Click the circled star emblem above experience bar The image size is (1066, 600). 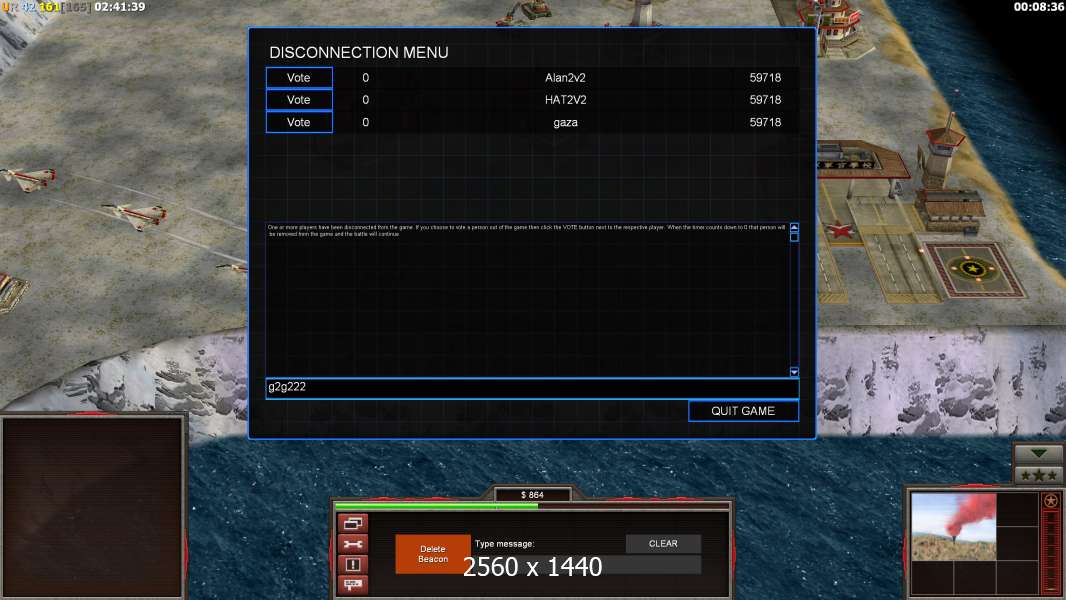[1051, 501]
